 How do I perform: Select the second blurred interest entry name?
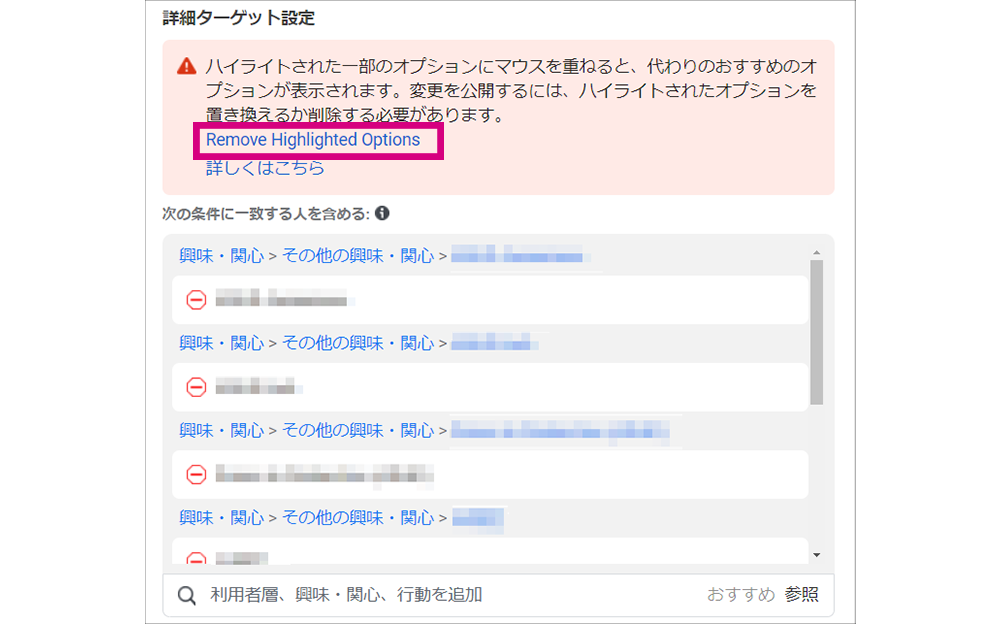(258, 386)
